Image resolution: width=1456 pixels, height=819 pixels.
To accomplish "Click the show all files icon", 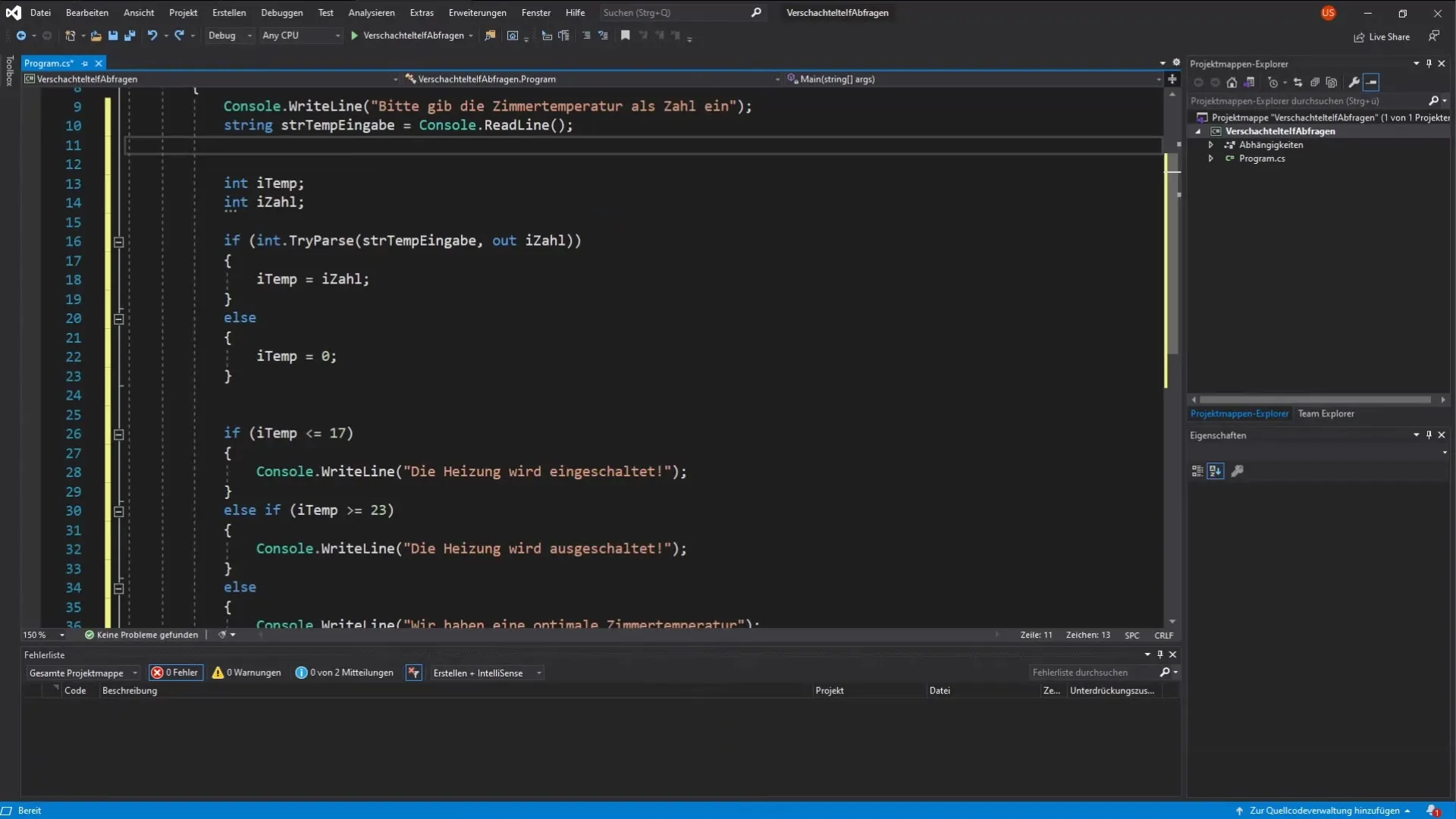I will 1332,83.
